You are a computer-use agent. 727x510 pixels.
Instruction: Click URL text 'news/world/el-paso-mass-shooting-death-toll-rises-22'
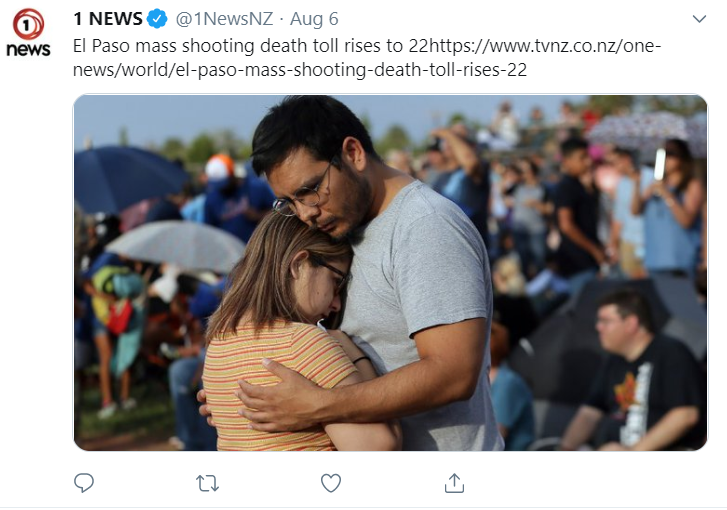pos(300,70)
